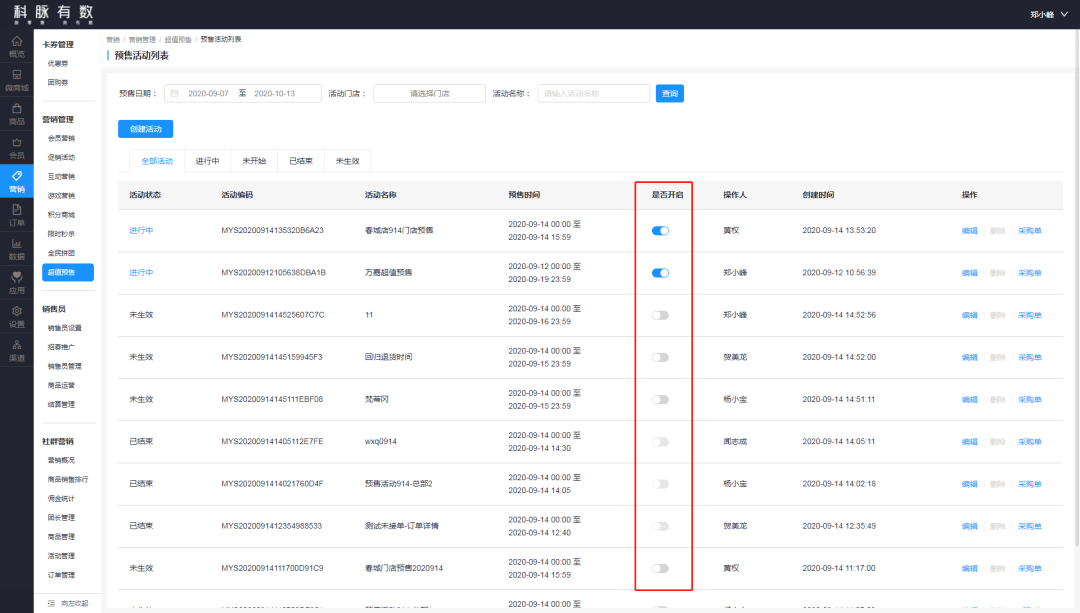Toggle the switch for wxq0914 activity
The height and width of the screenshot is (613, 1080).
pos(660,441)
